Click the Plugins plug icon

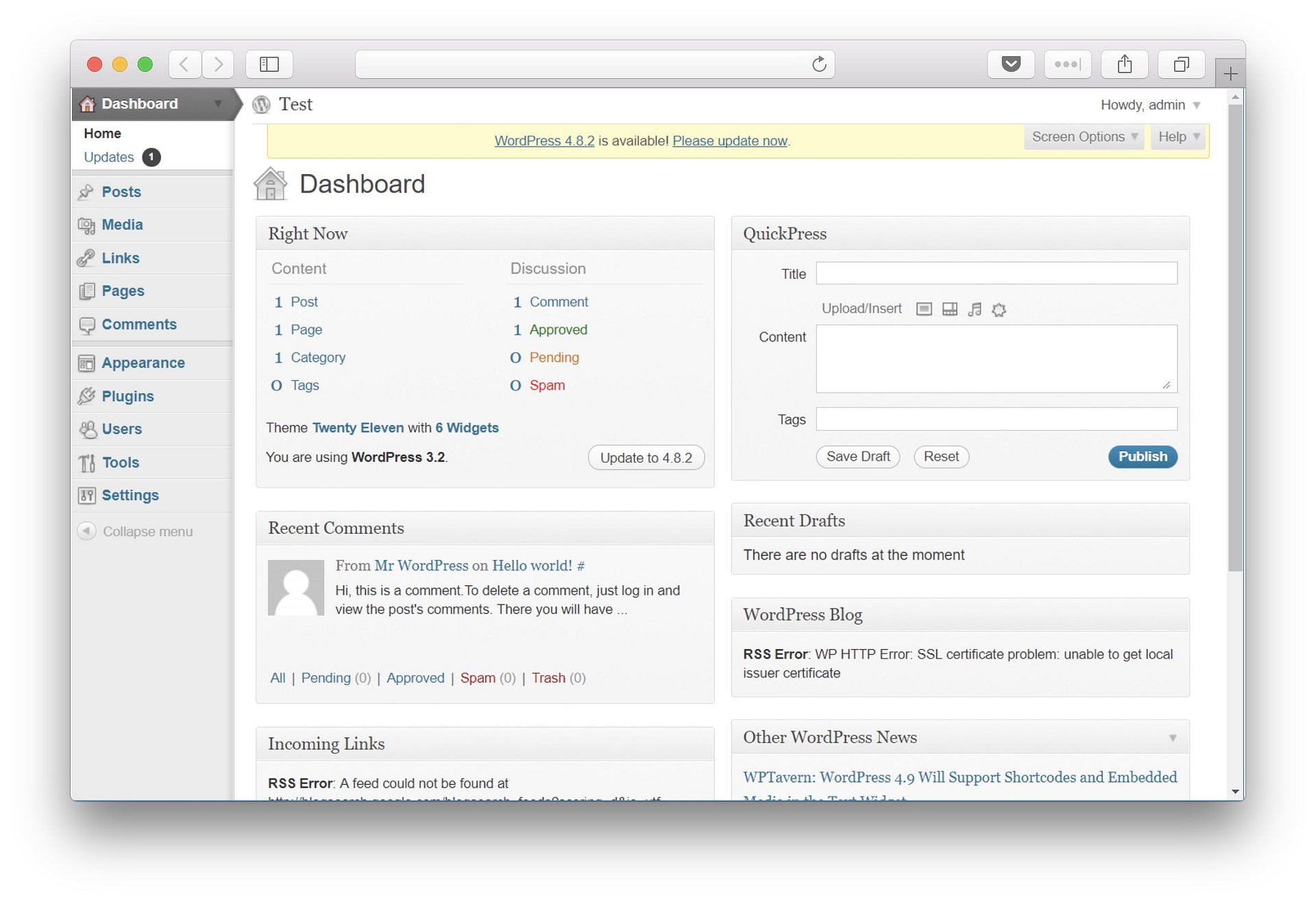(86, 396)
